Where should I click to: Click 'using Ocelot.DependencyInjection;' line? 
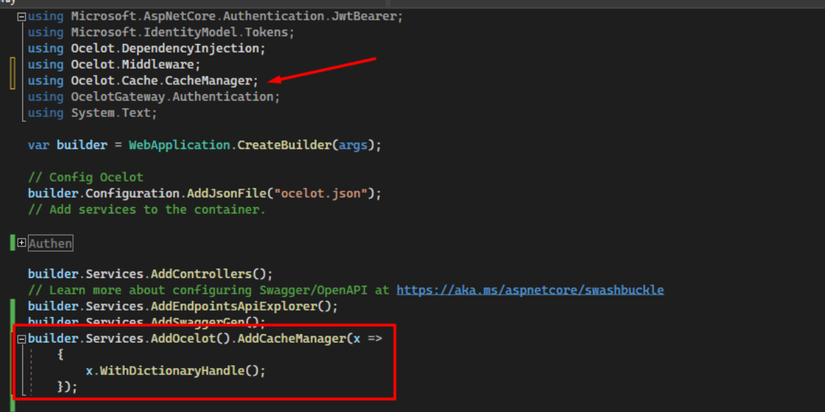pyautogui.click(x=147, y=48)
